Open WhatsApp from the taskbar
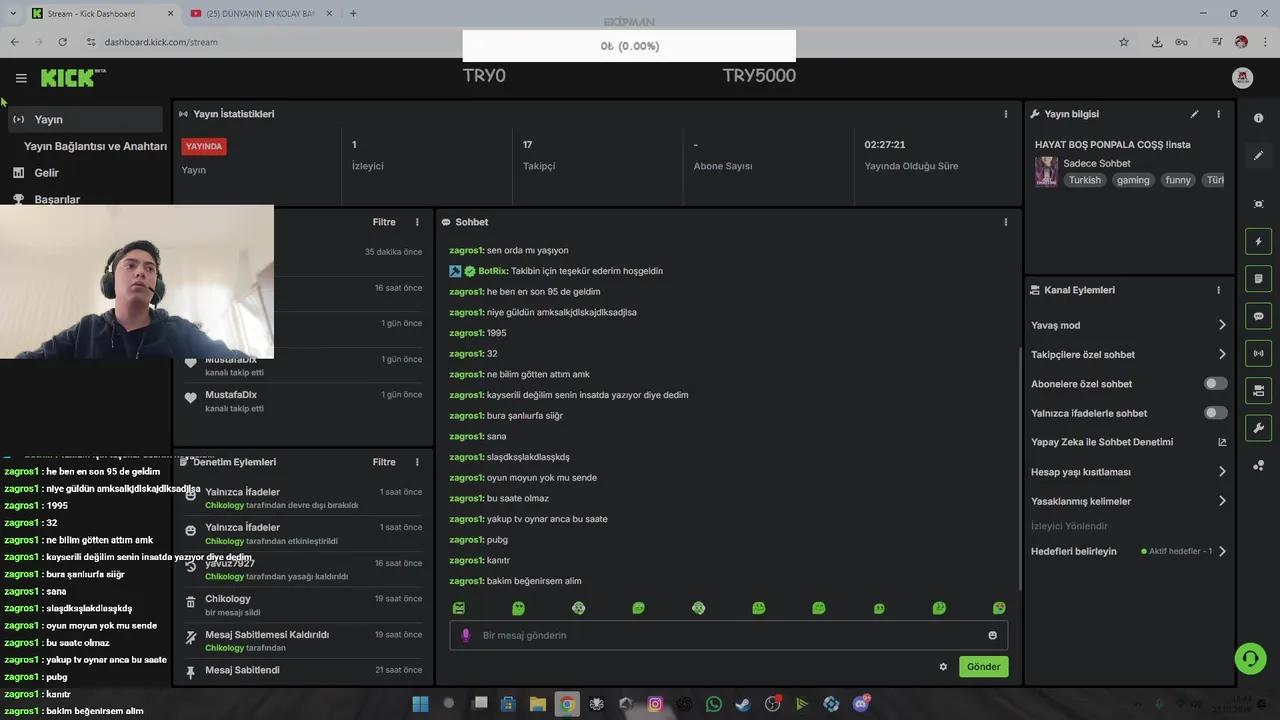This screenshot has height=720, width=1280. 713,704
